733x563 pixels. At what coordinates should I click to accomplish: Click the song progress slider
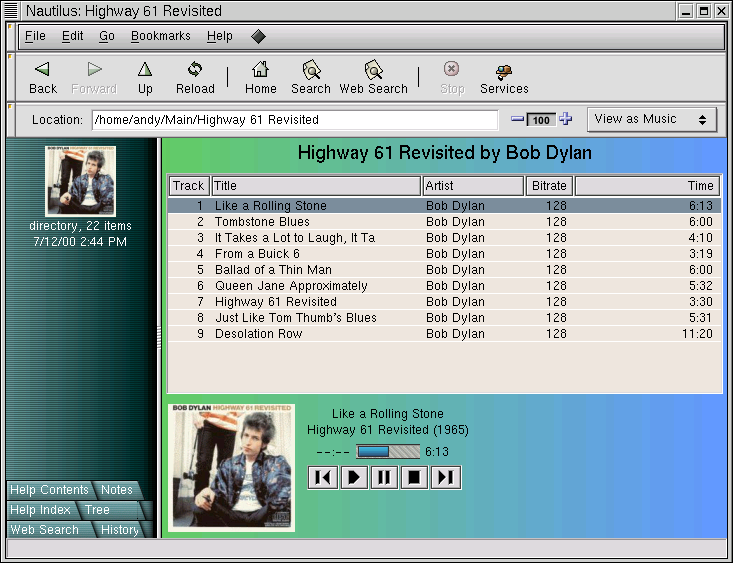[x=388, y=452]
